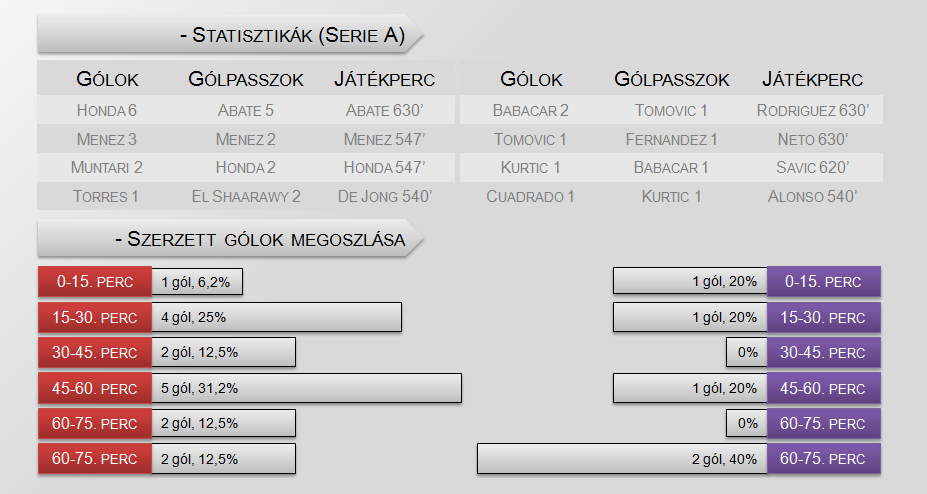Click the right Játékperc column header
The image size is (927, 494).
812,79
